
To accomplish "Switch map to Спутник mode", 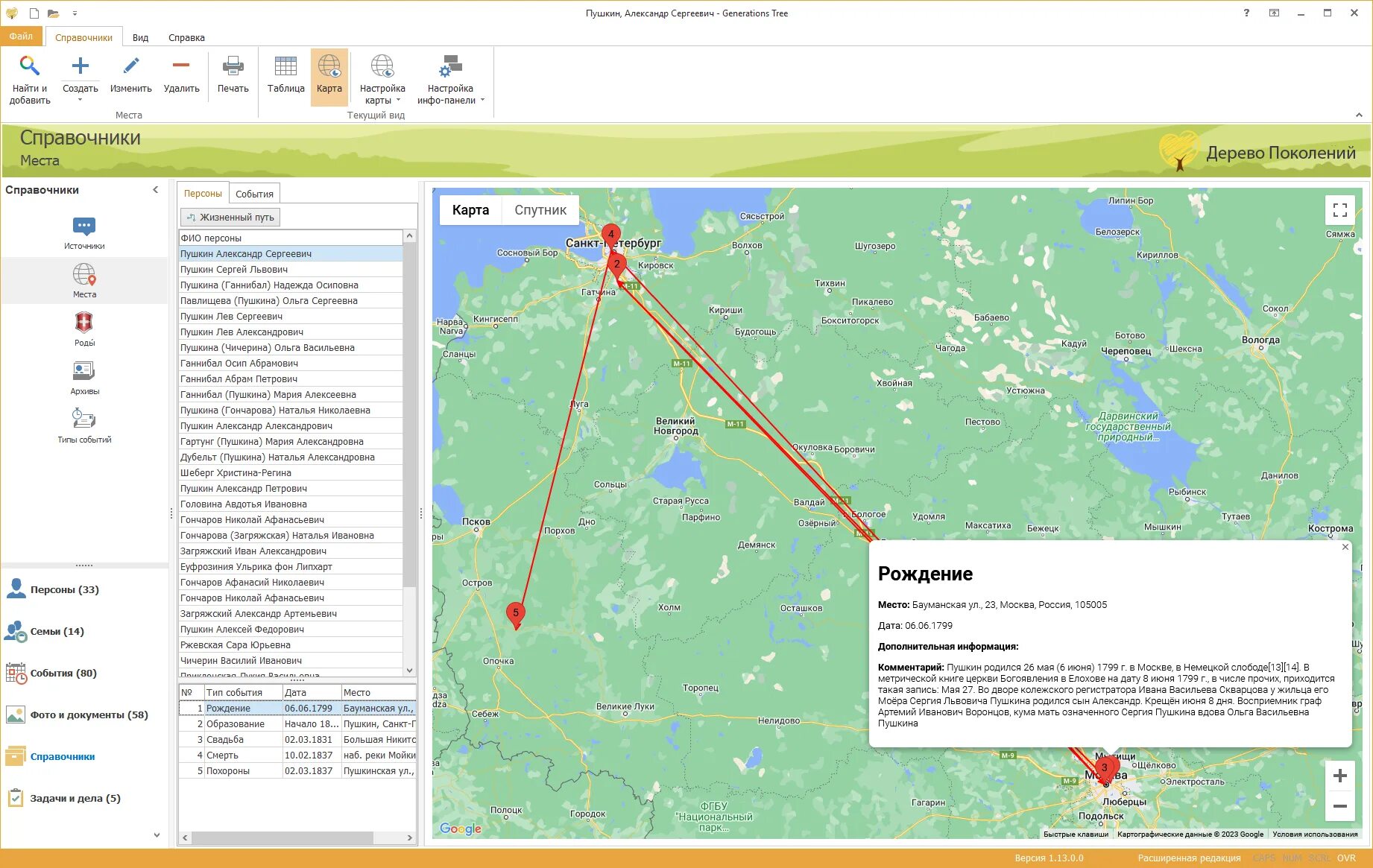I will pos(540,210).
